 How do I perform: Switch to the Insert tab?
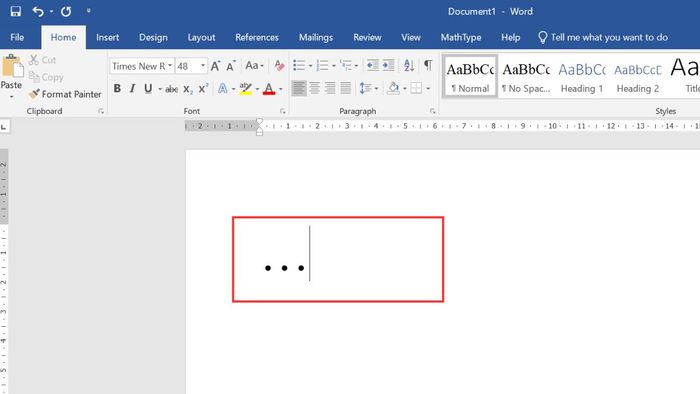[108, 37]
